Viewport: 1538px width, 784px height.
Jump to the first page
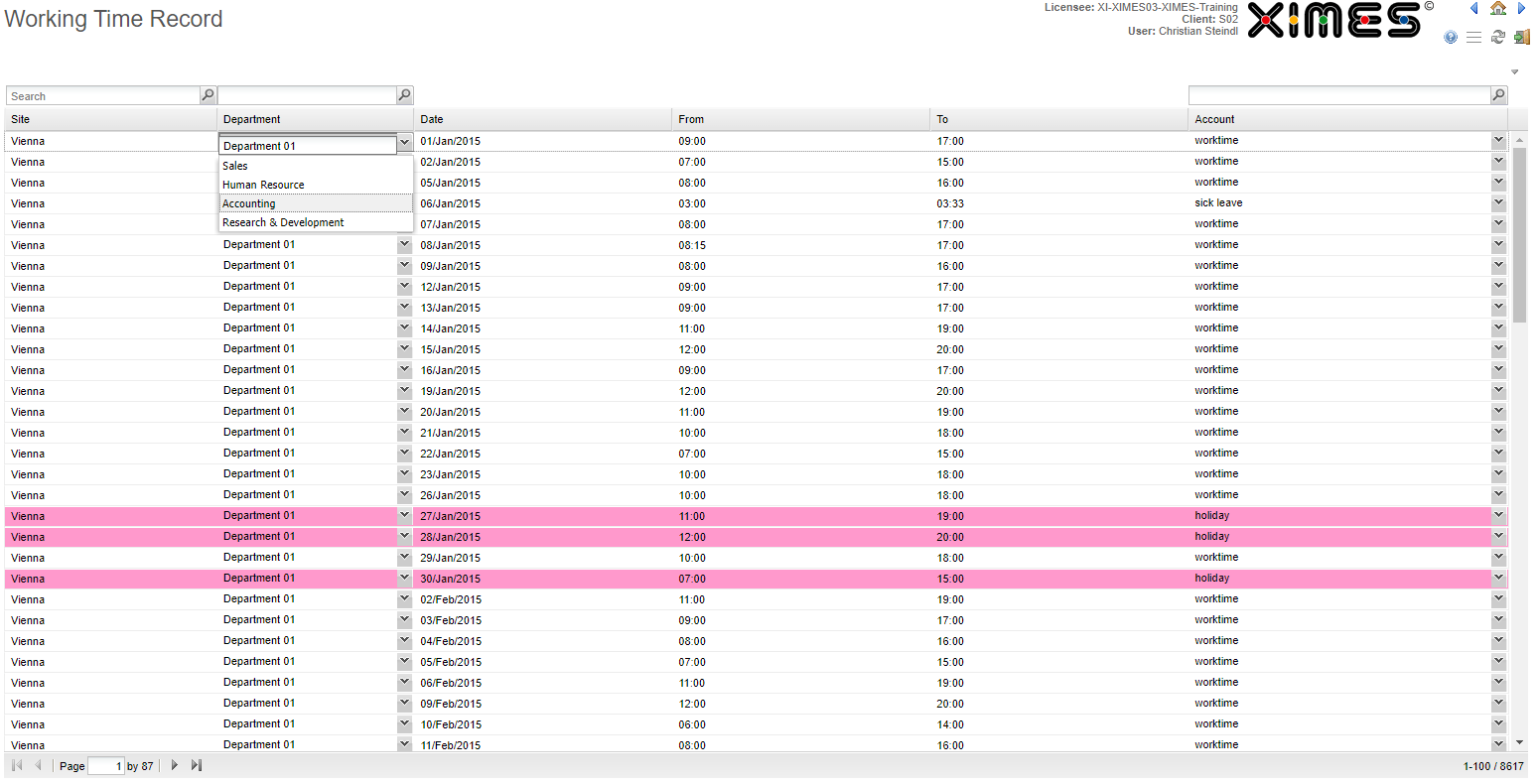17,765
